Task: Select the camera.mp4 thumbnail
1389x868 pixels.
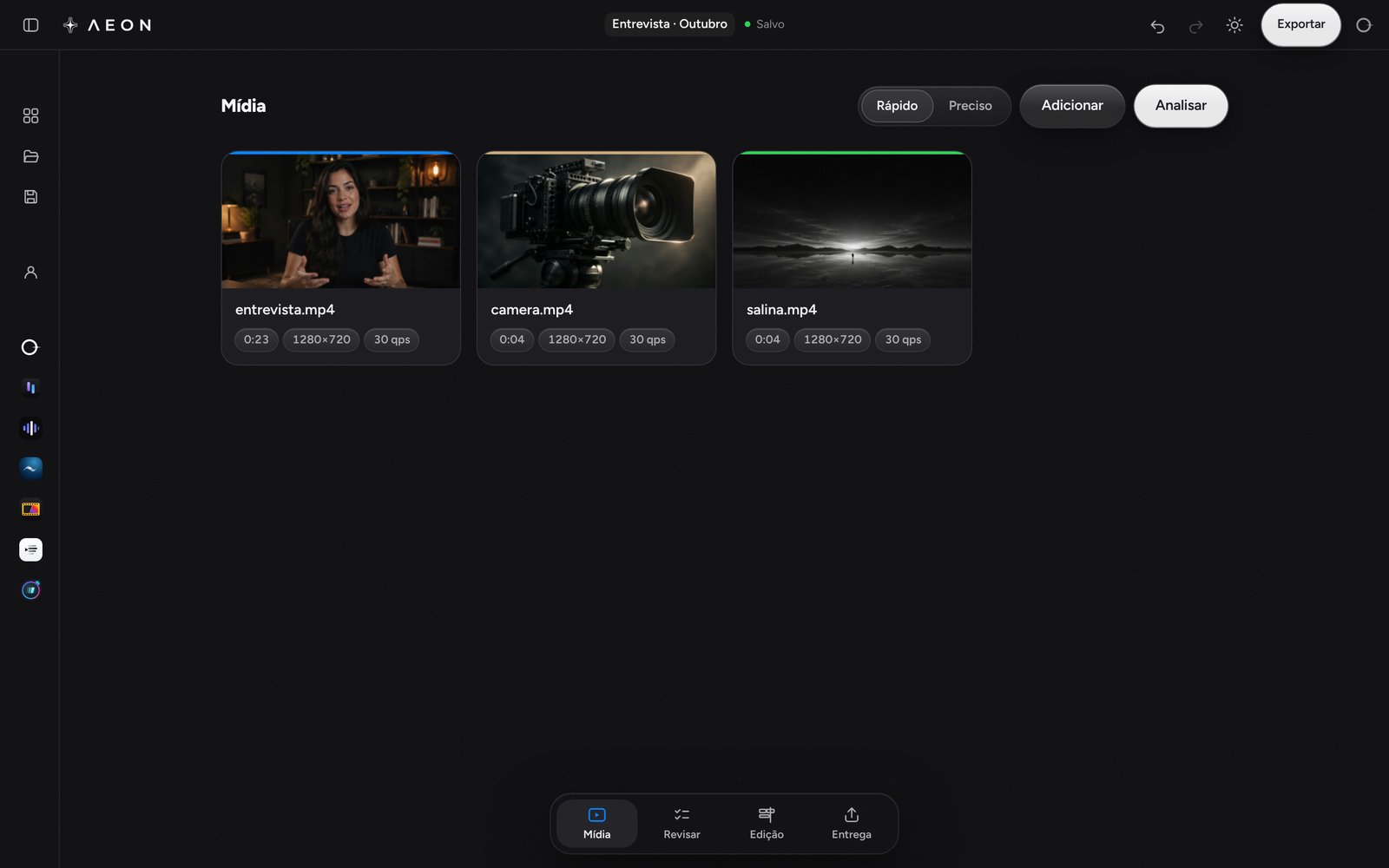Action: pos(596,220)
